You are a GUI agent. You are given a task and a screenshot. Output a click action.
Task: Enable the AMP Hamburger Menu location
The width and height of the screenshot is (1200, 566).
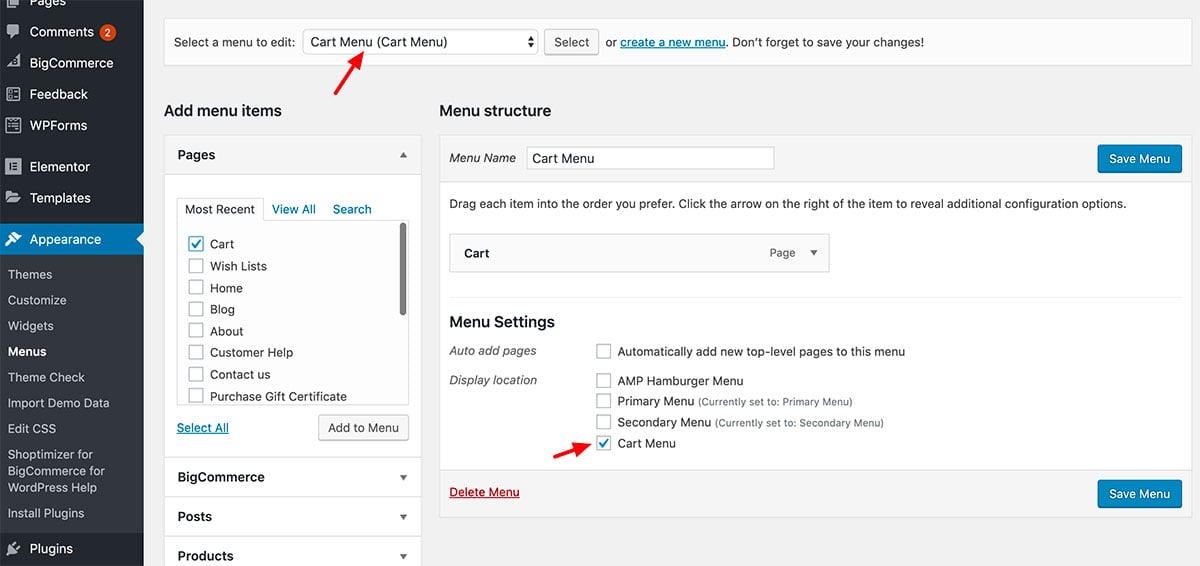(603, 381)
